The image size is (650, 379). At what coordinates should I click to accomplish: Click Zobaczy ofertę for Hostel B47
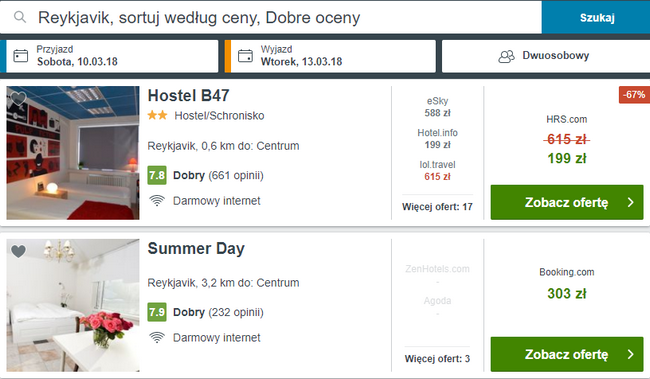567,202
